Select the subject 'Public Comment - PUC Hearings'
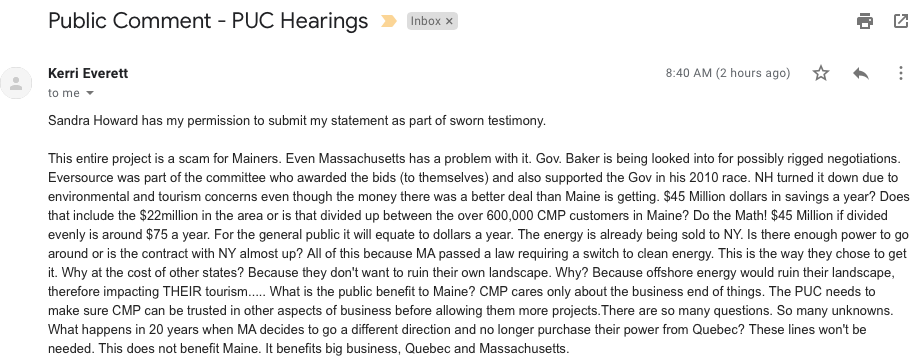 pyautogui.click(x=208, y=21)
